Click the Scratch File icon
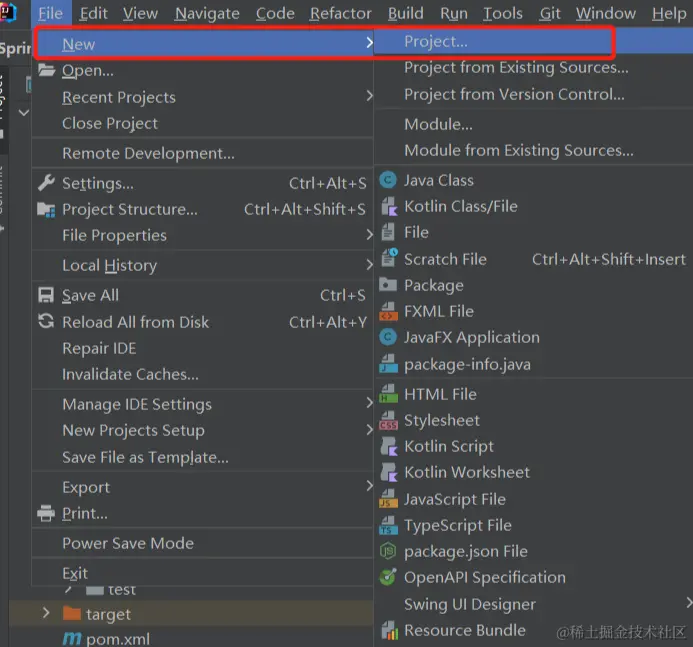This screenshot has width=693, height=647. pos(389,258)
